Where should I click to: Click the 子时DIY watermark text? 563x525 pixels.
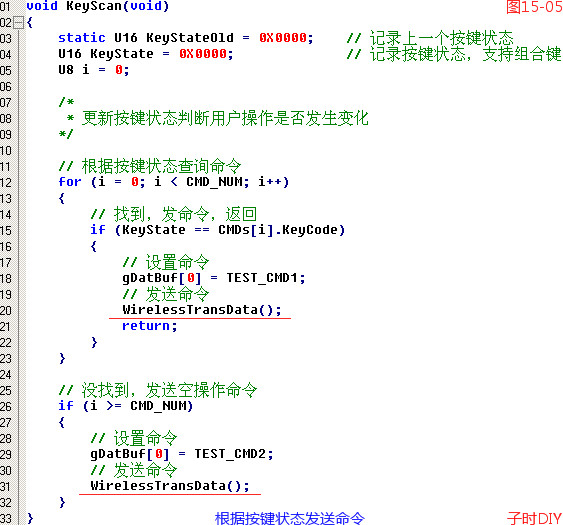click(535, 518)
